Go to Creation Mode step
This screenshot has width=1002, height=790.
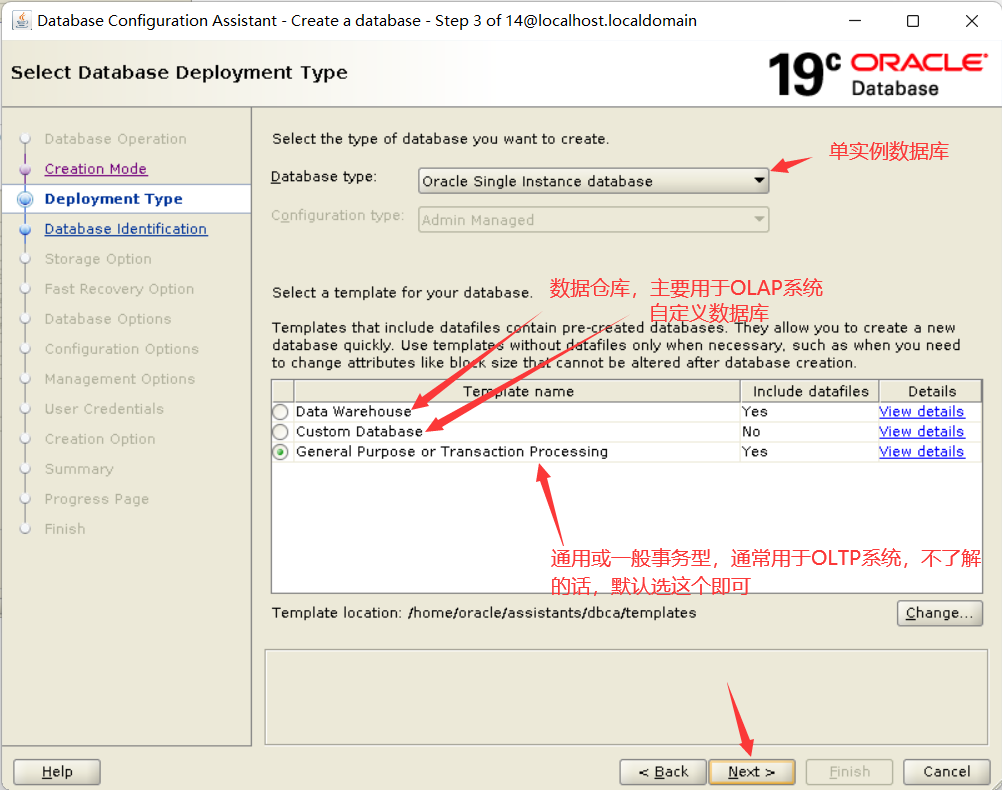pyautogui.click(x=96, y=169)
